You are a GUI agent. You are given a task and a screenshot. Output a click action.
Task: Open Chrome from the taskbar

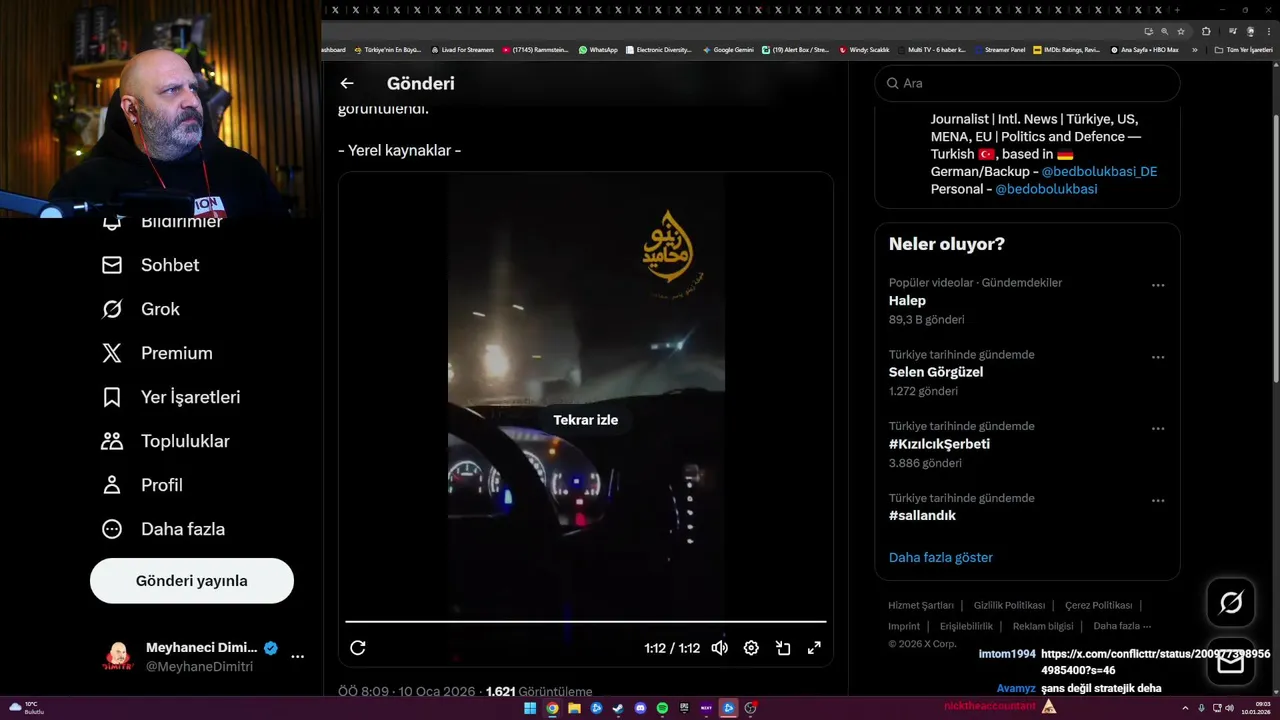tap(552, 708)
